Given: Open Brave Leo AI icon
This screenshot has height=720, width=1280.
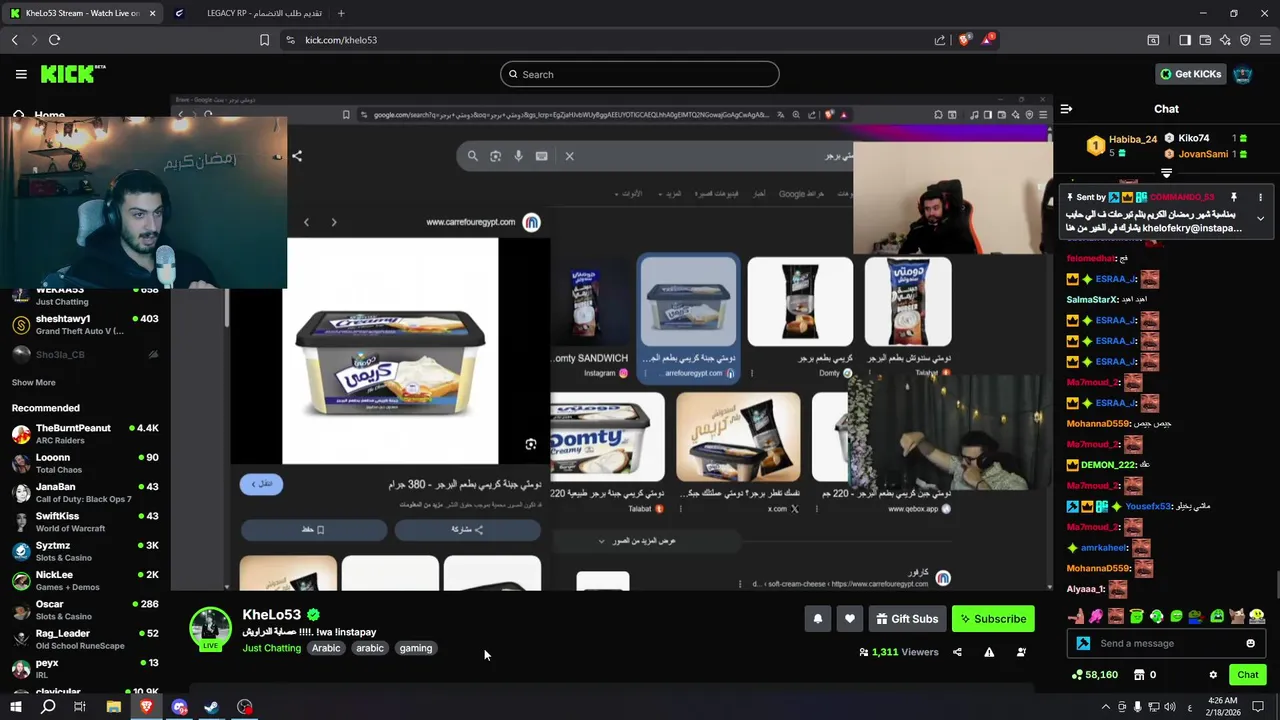Looking at the screenshot, I should click(1225, 40).
